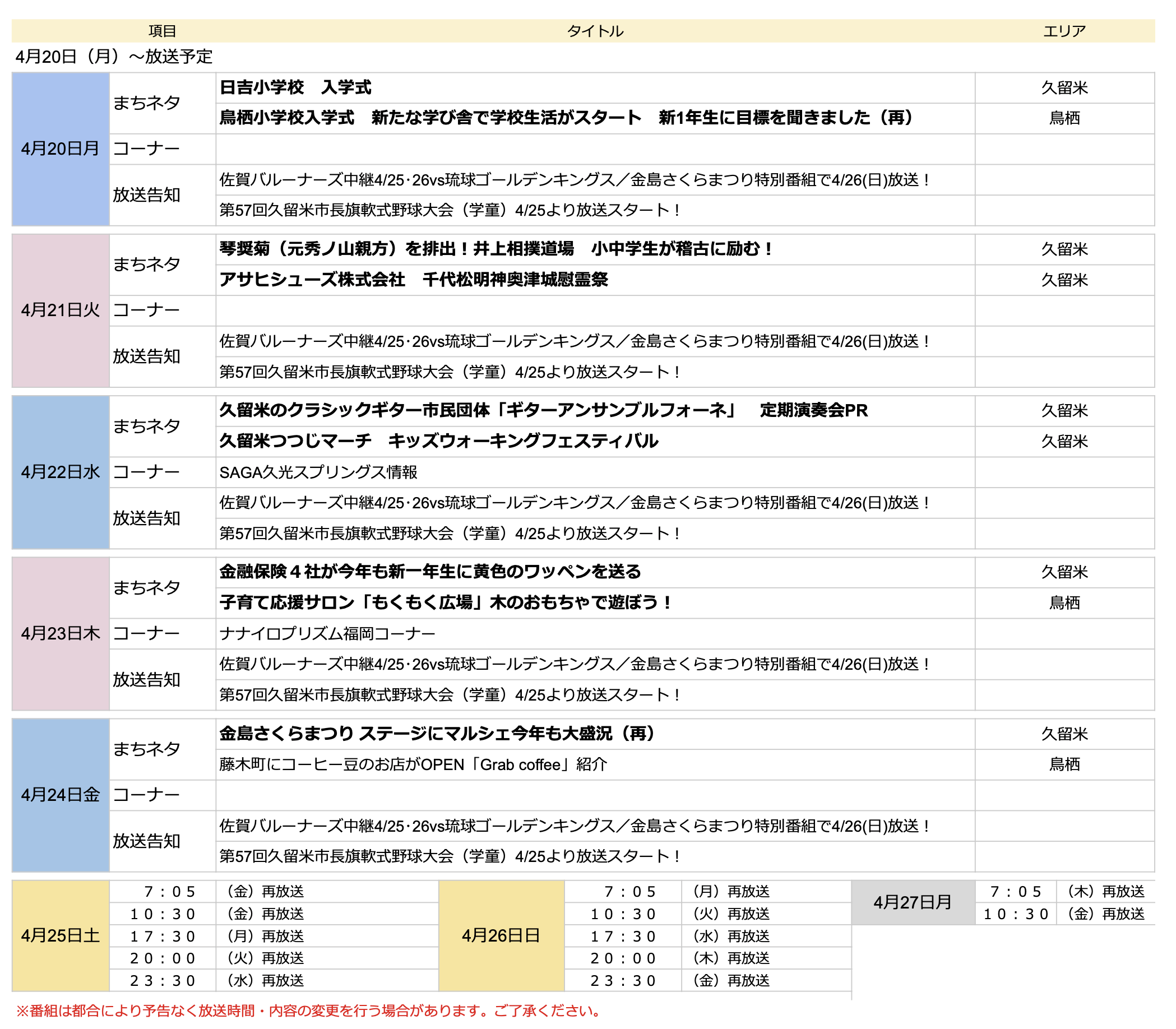The width and height of the screenshot is (1176, 1029).
Task: Click the Grab coffee 紹介 row
Action: pyautogui.click(x=595, y=764)
